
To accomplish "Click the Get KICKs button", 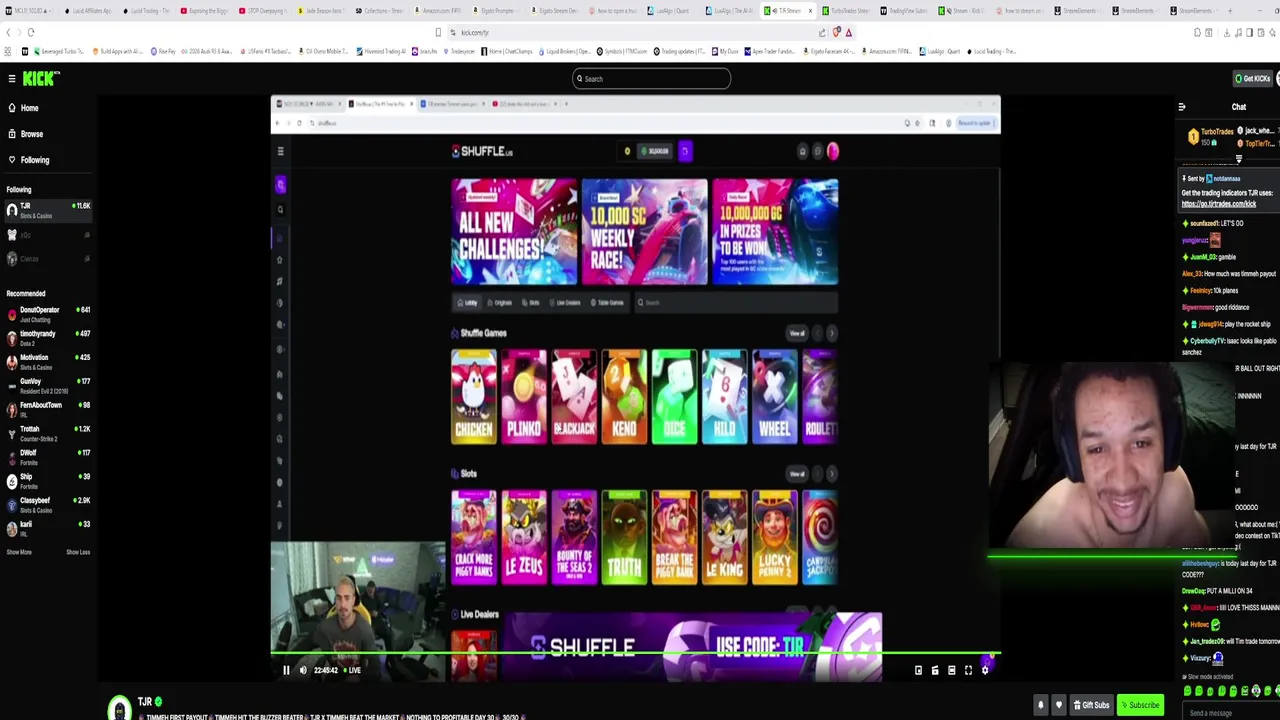I will point(1252,79).
